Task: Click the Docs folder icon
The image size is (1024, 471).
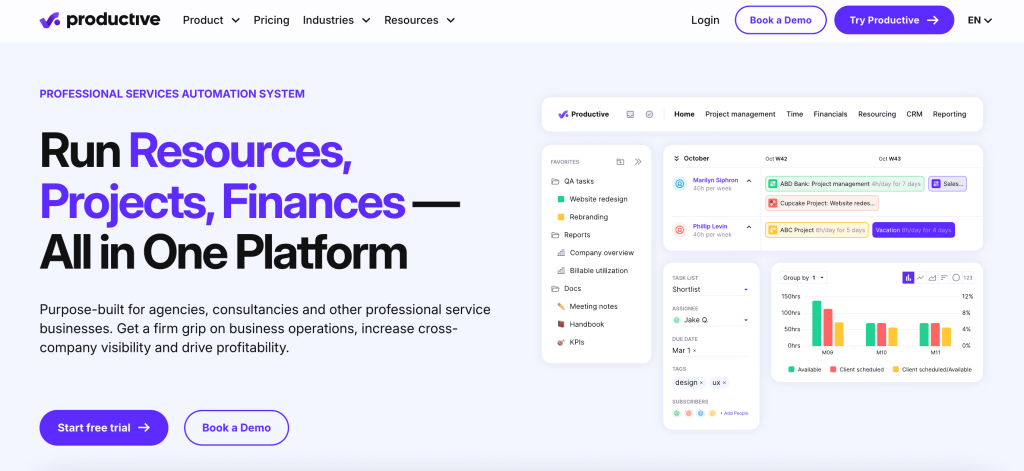Action: pos(555,288)
